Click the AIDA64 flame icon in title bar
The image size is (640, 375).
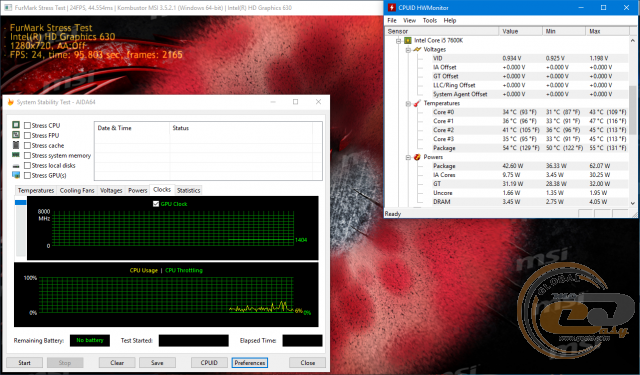pyautogui.click(x=11, y=102)
